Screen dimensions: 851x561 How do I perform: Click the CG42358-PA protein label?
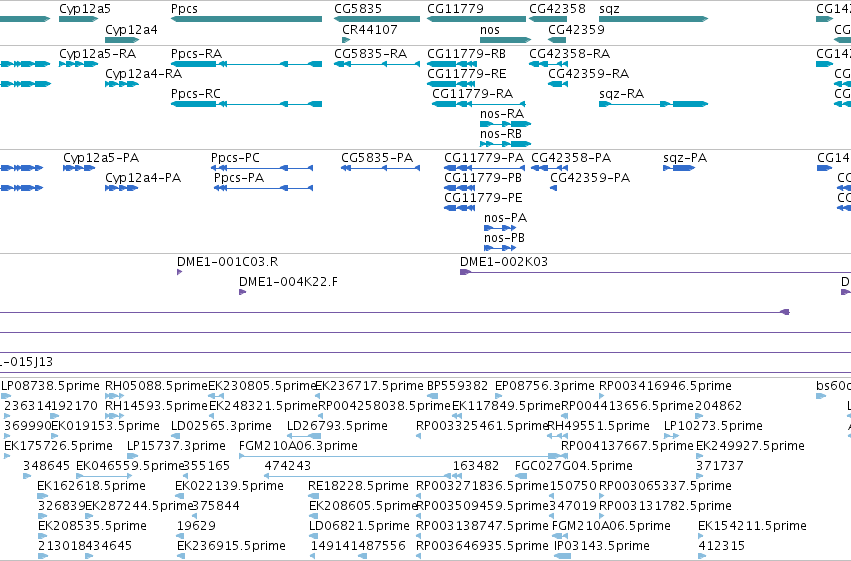[x=571, y=158]
